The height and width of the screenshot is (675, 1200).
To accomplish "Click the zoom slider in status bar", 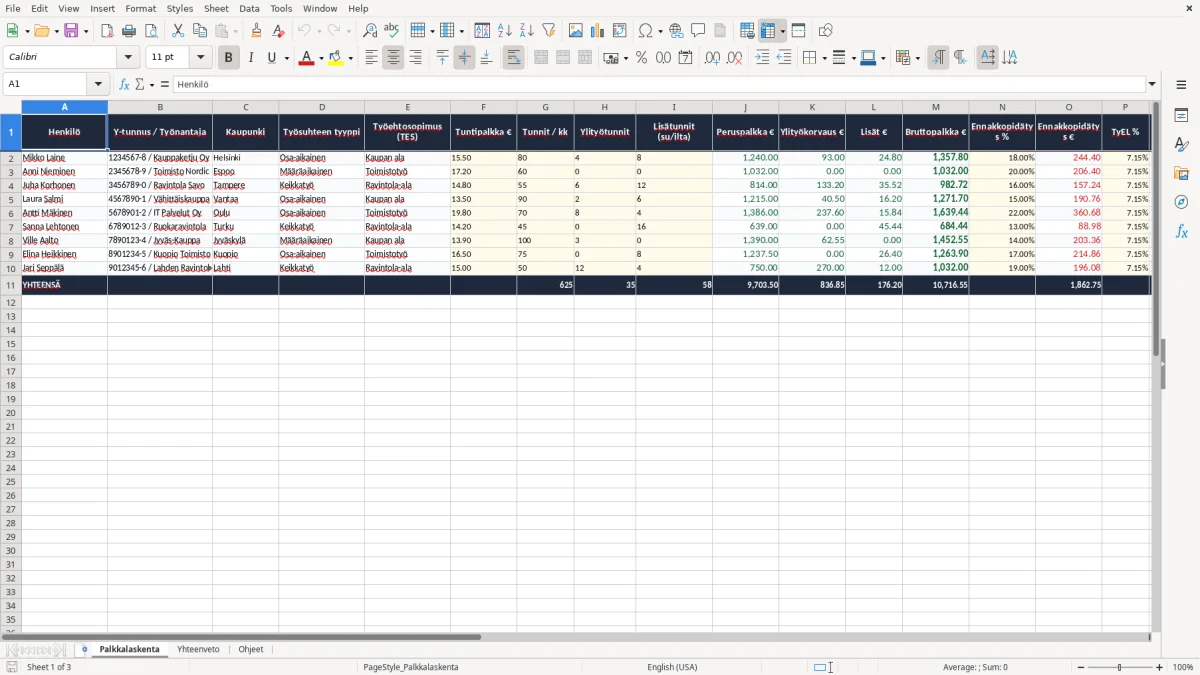I will [x=1119, y=667].
